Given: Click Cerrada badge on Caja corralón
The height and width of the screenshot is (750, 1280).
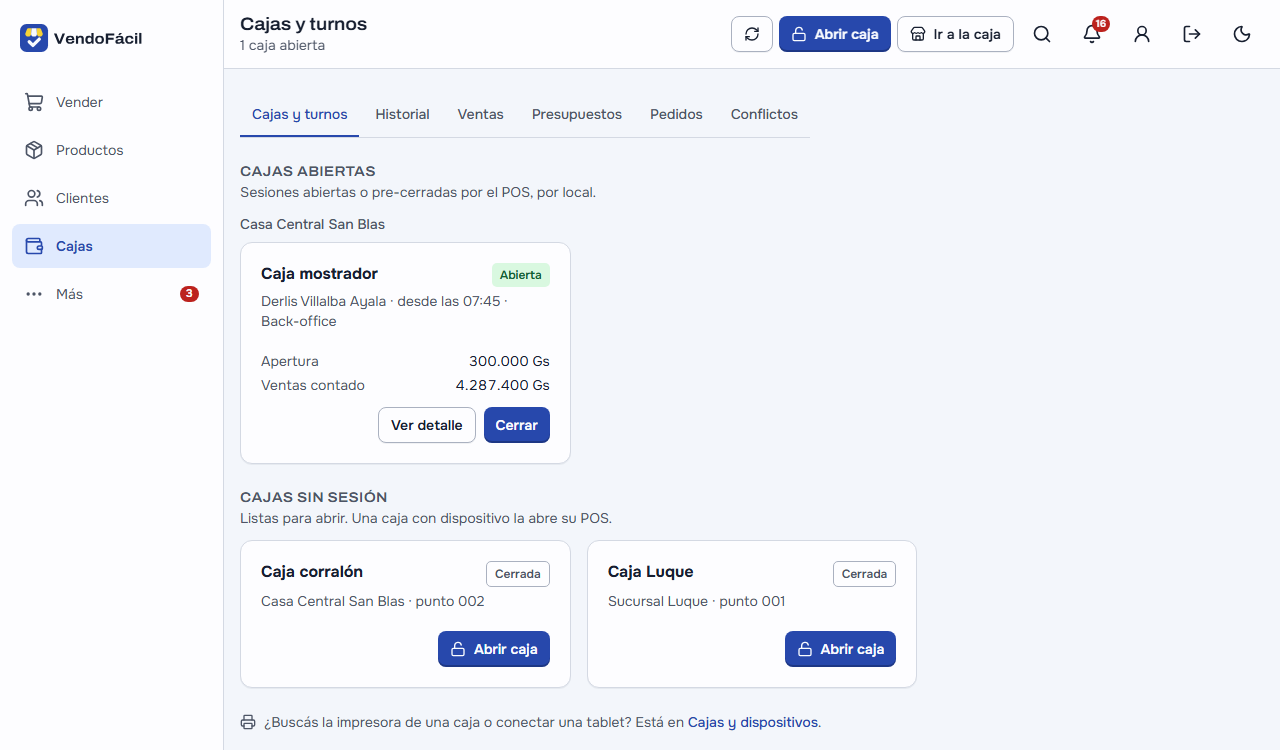Looking at the screenshot, I should pos(518,574).
